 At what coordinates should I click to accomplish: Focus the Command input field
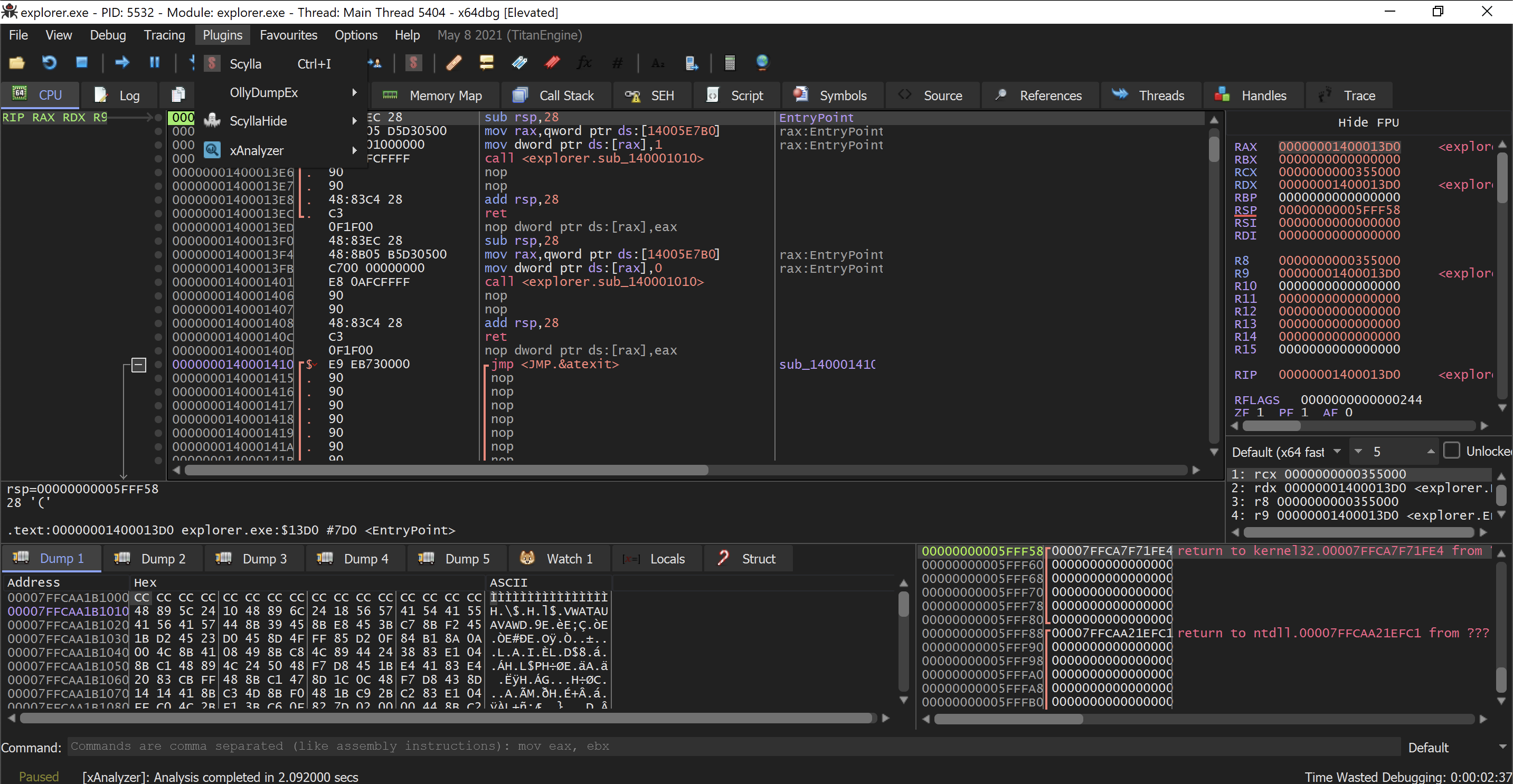pyautogui.click(x=734, y=746)
